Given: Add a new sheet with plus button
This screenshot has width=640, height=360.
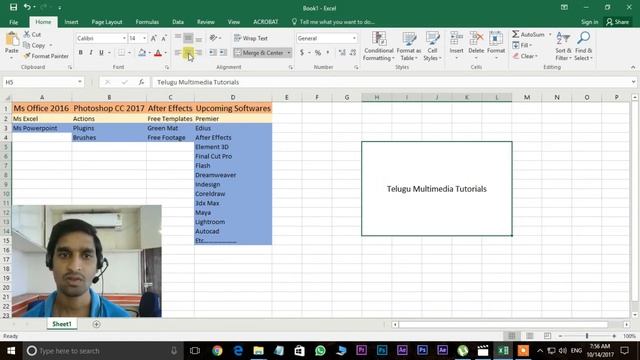Looking at the screenshot, I should 96,324.
